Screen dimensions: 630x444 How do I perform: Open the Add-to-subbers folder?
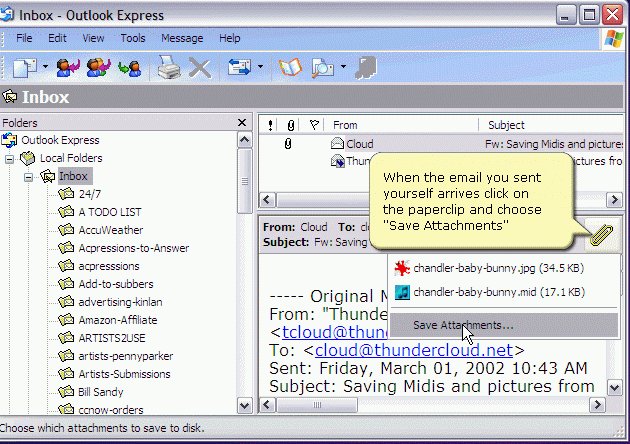[x=116, y=284]
